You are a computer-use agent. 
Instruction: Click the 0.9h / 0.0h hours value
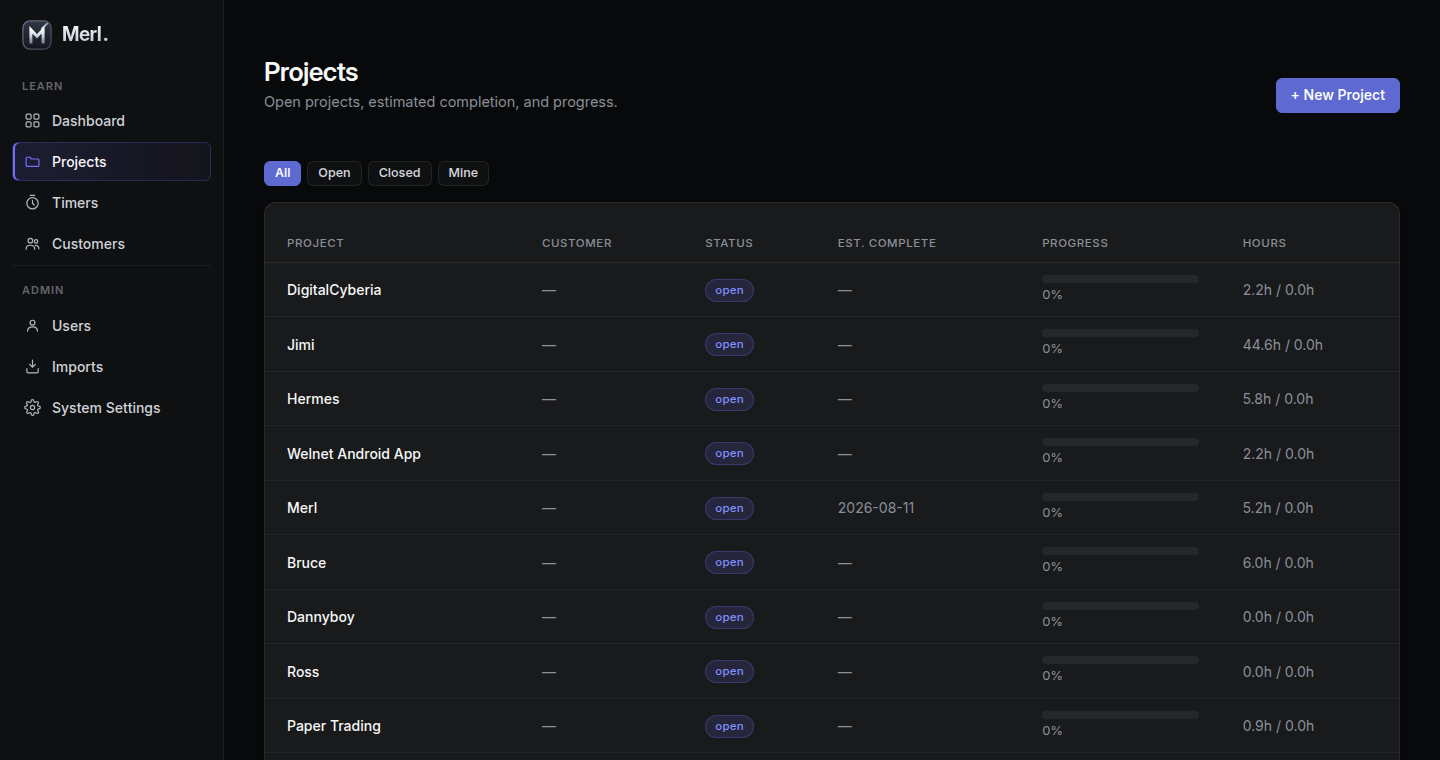[1278, 726]
